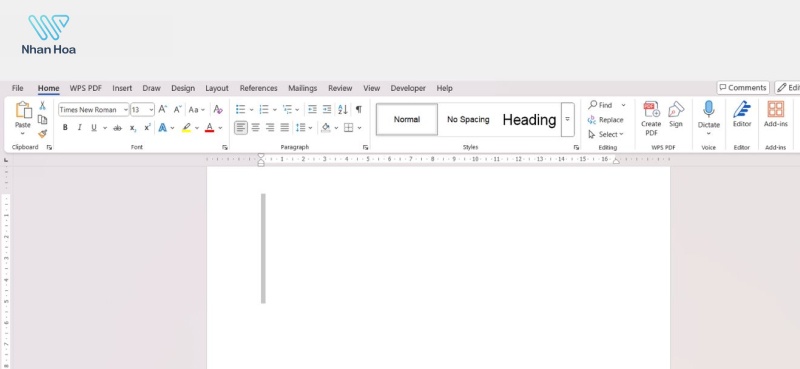Screen dimensions: 800x369
Task: Click the Cut scissors icon
Action: point(42,106)
